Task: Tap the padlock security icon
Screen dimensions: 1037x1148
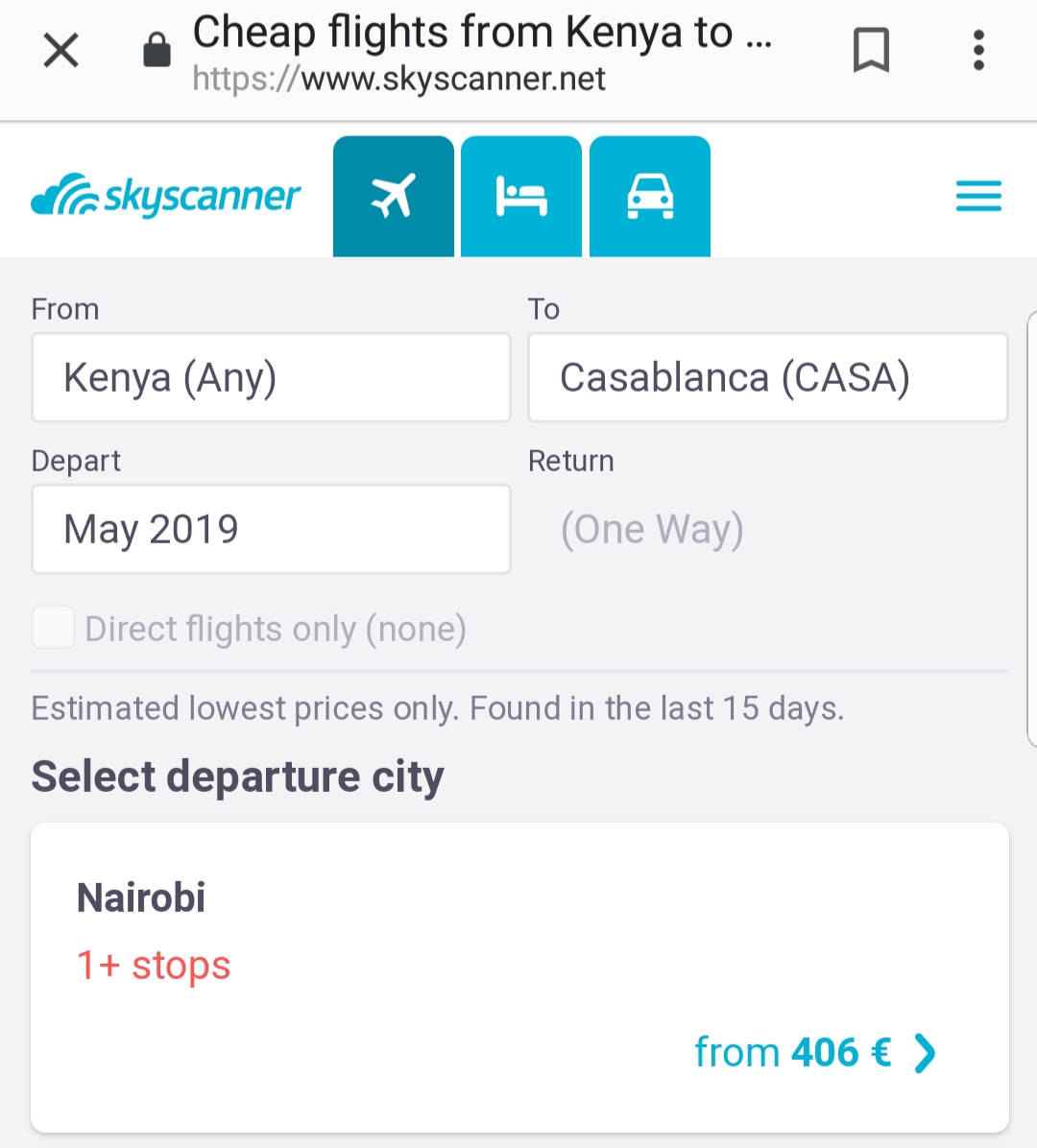Action: click(x=157, y=50)
